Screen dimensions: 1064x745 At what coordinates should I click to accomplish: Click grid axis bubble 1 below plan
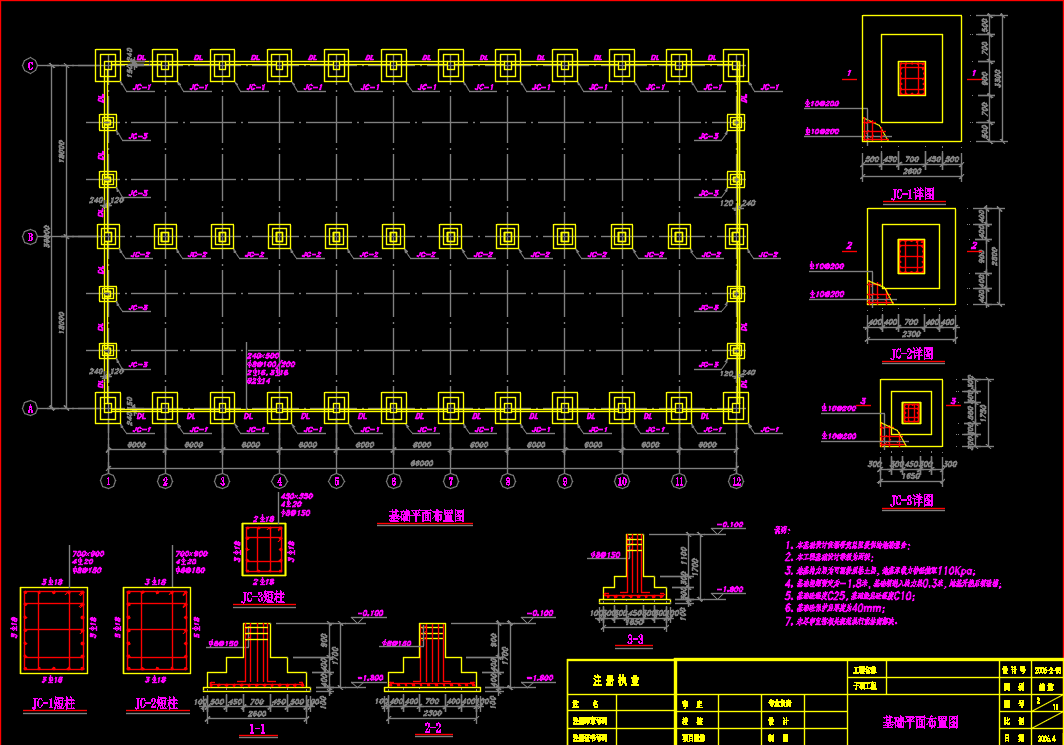point(109,481)
